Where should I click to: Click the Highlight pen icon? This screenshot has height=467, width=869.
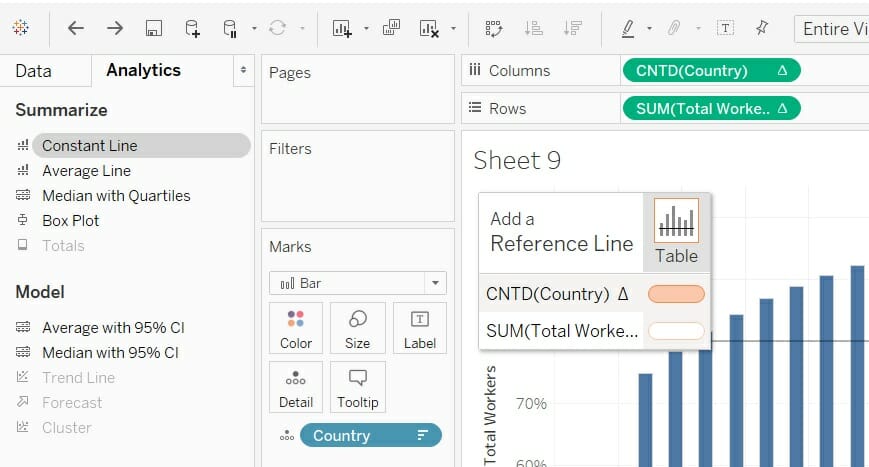pos(627,28)
